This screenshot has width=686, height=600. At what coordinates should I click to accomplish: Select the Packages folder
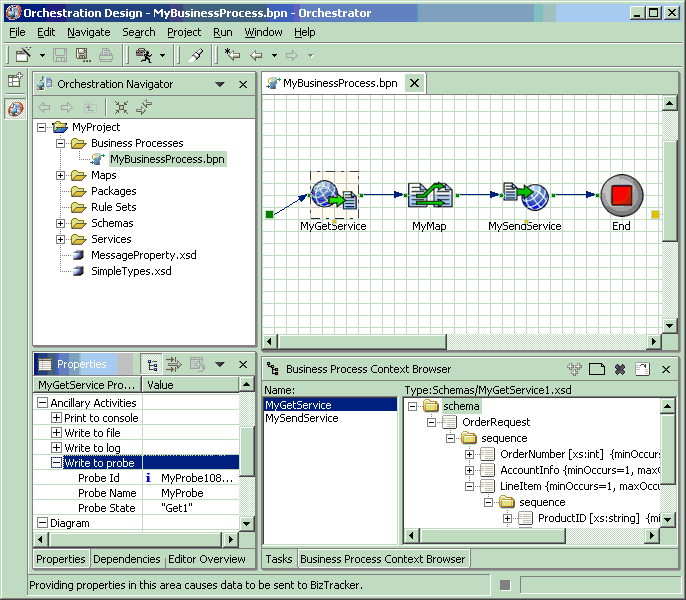point(113,191)
